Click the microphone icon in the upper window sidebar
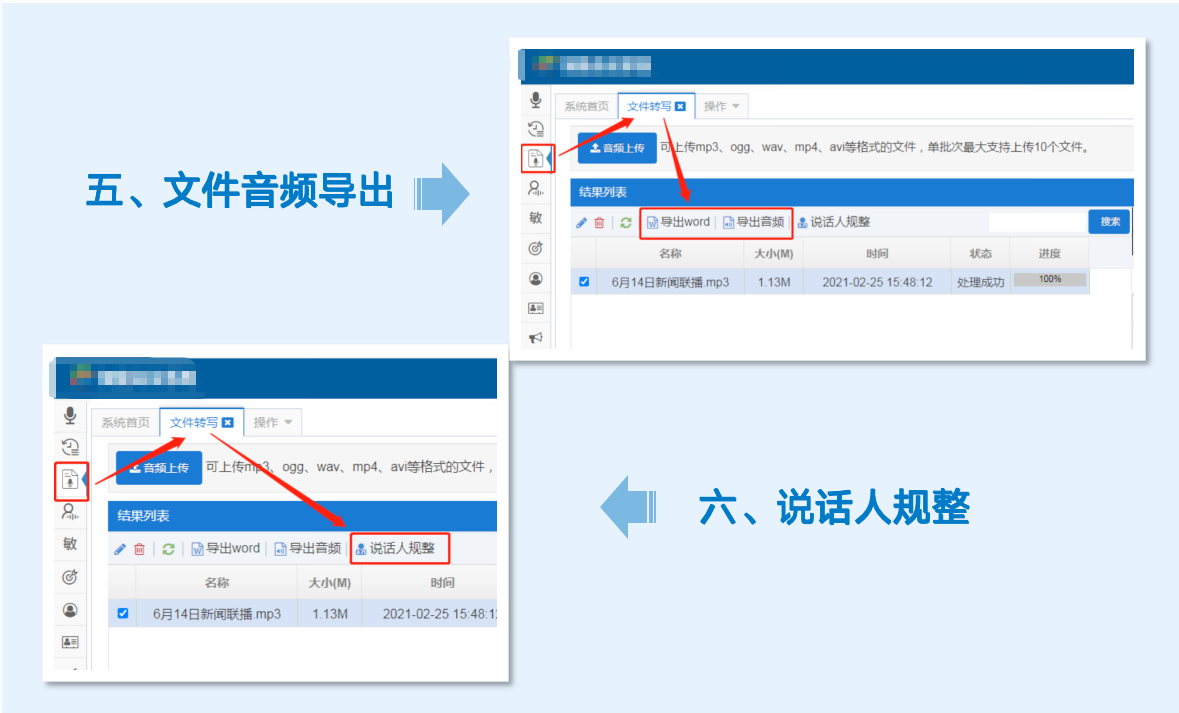This screenshot has width=1179, height=713. [x=536, y=99]
